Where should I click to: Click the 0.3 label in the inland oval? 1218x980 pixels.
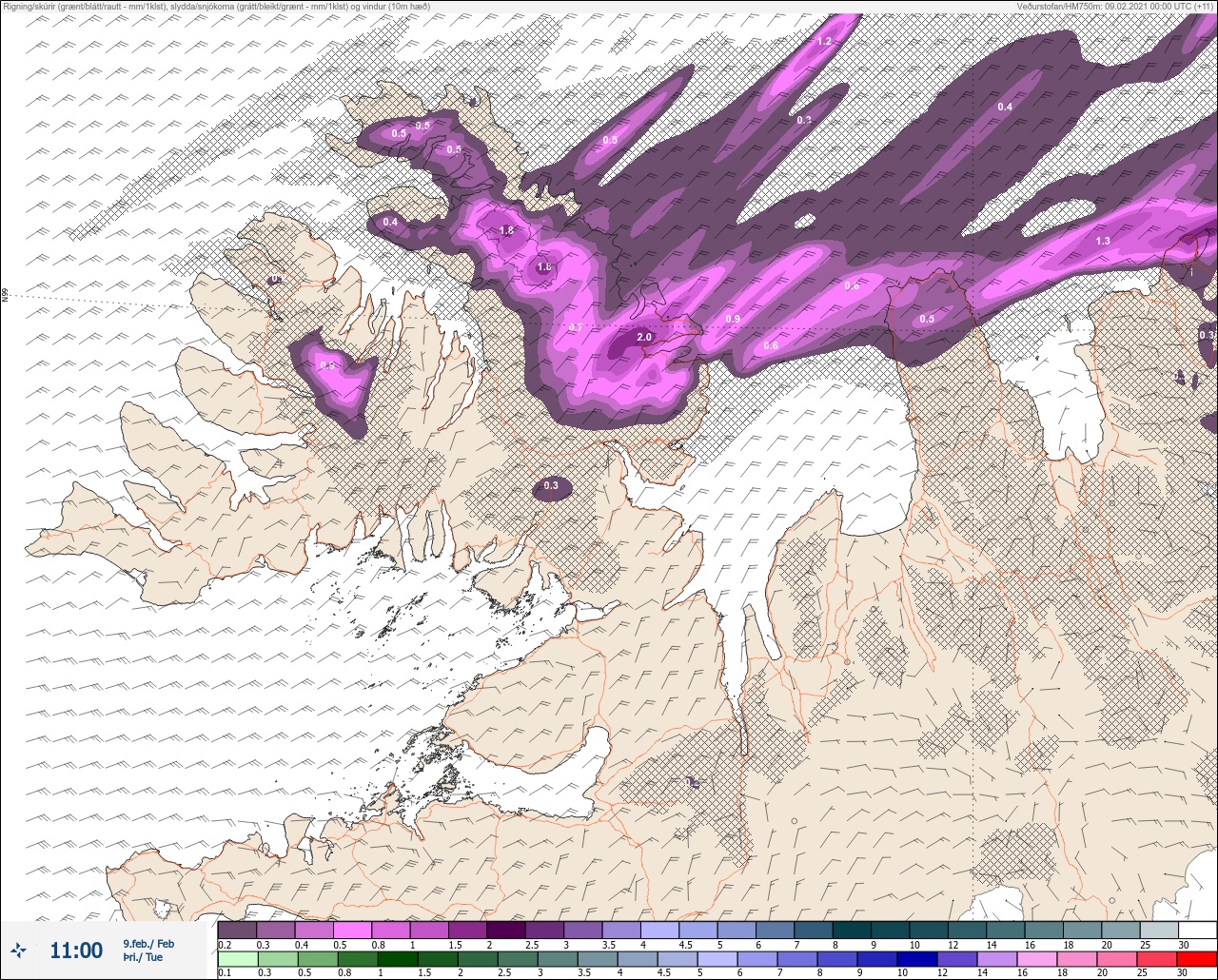[x=551, y=486]
